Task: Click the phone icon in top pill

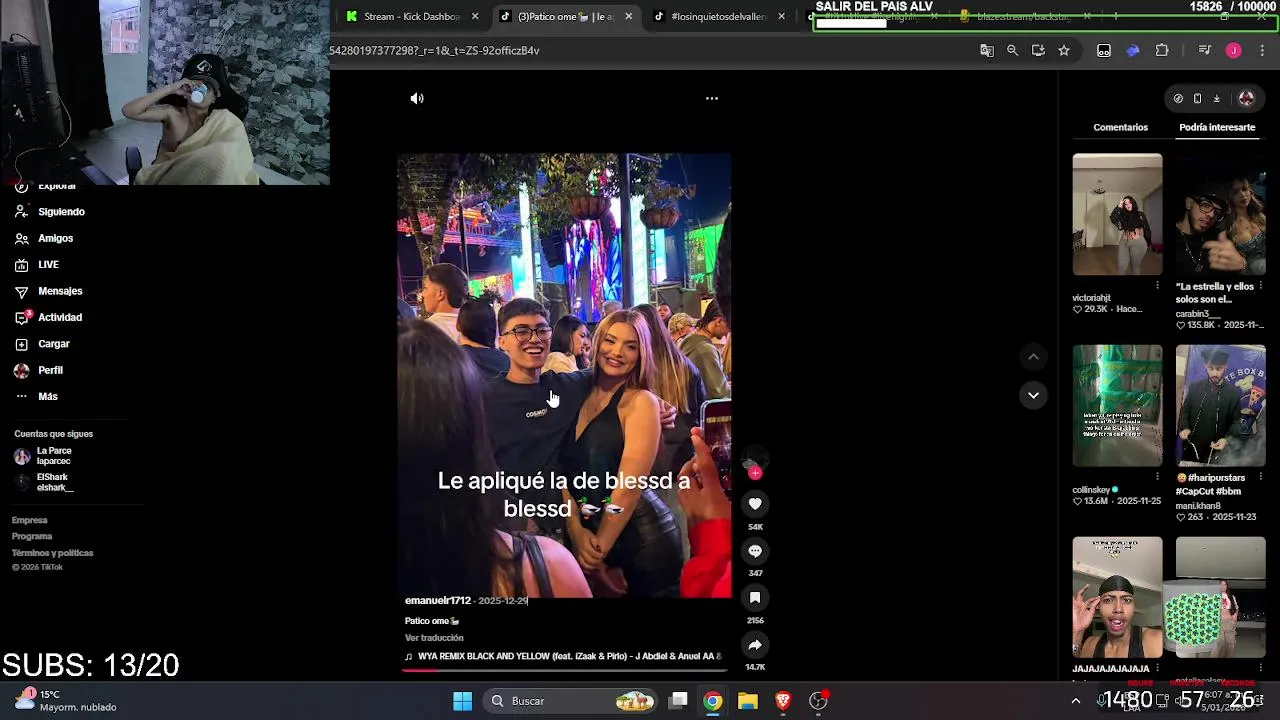Action: tap(1197, 98)
